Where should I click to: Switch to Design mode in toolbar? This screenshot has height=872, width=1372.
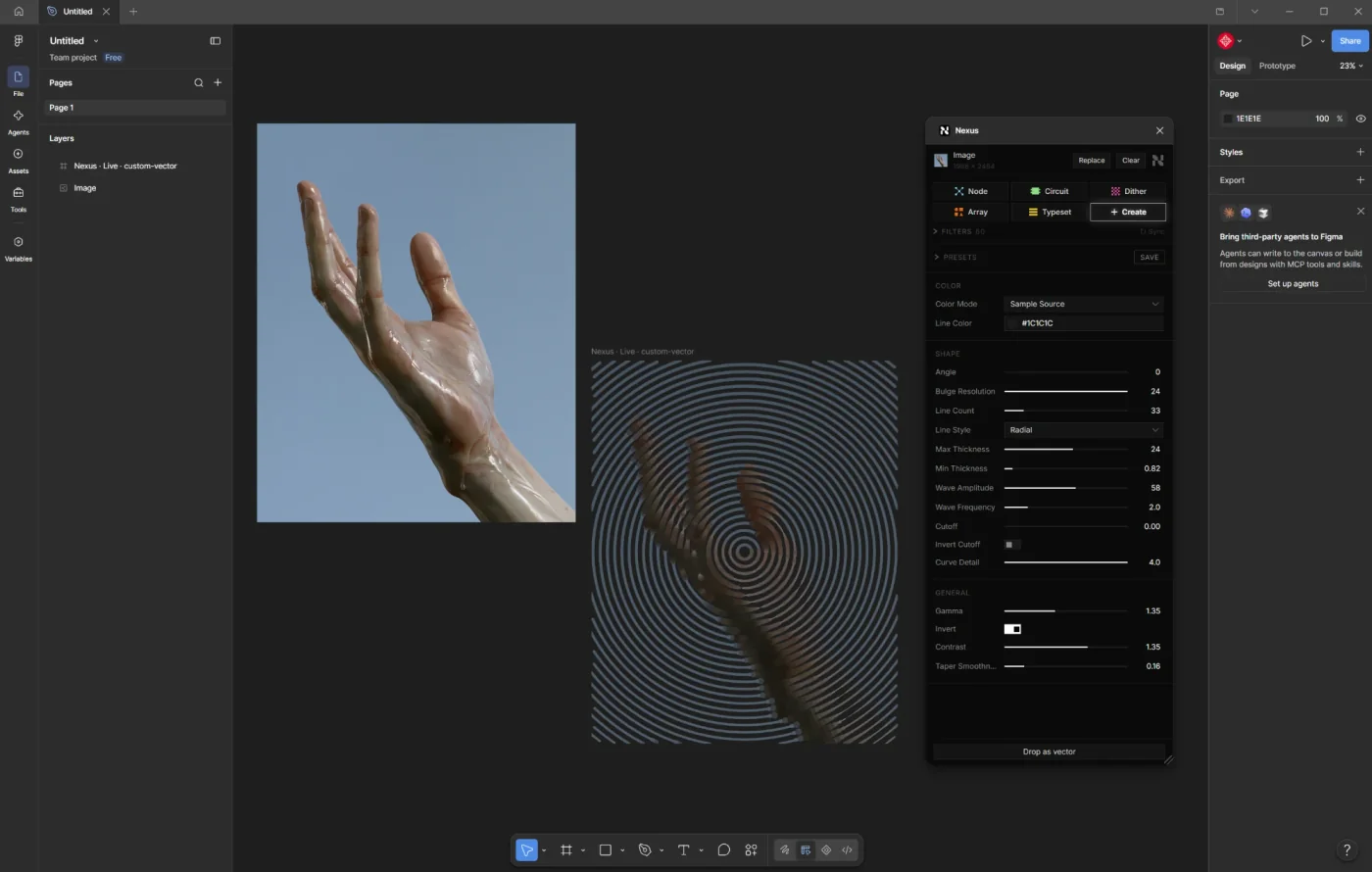[x=806, y=849]
